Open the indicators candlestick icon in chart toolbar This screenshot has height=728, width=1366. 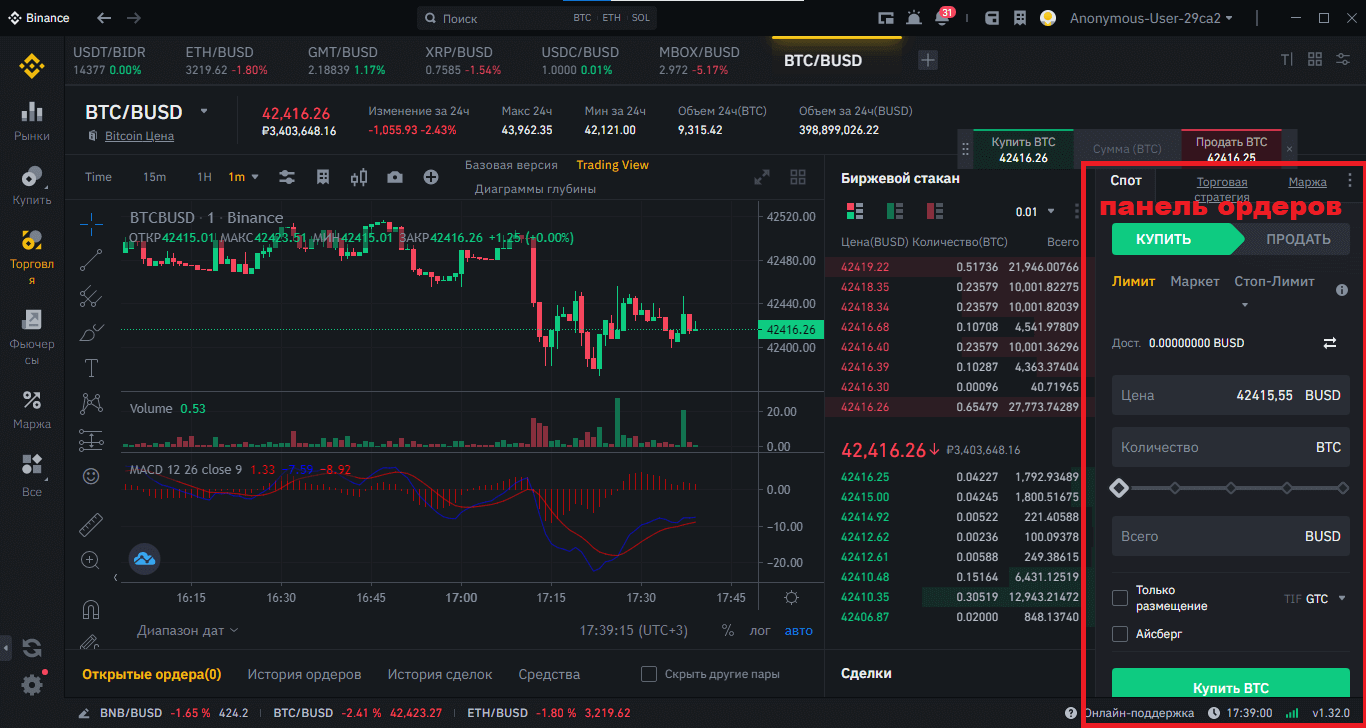359,177
